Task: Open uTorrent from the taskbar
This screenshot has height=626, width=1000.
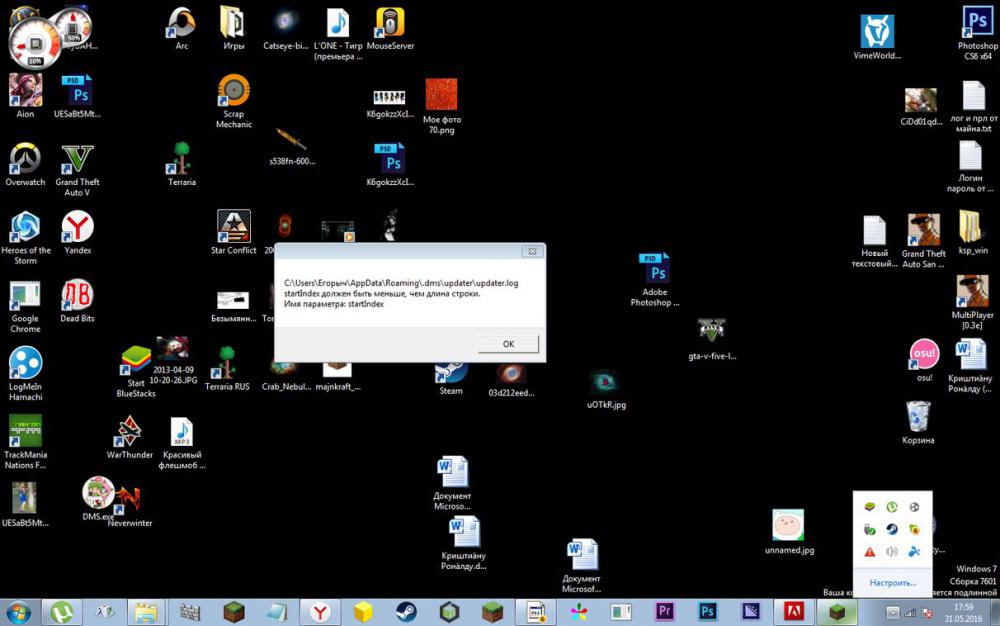Action: point(62,613)
